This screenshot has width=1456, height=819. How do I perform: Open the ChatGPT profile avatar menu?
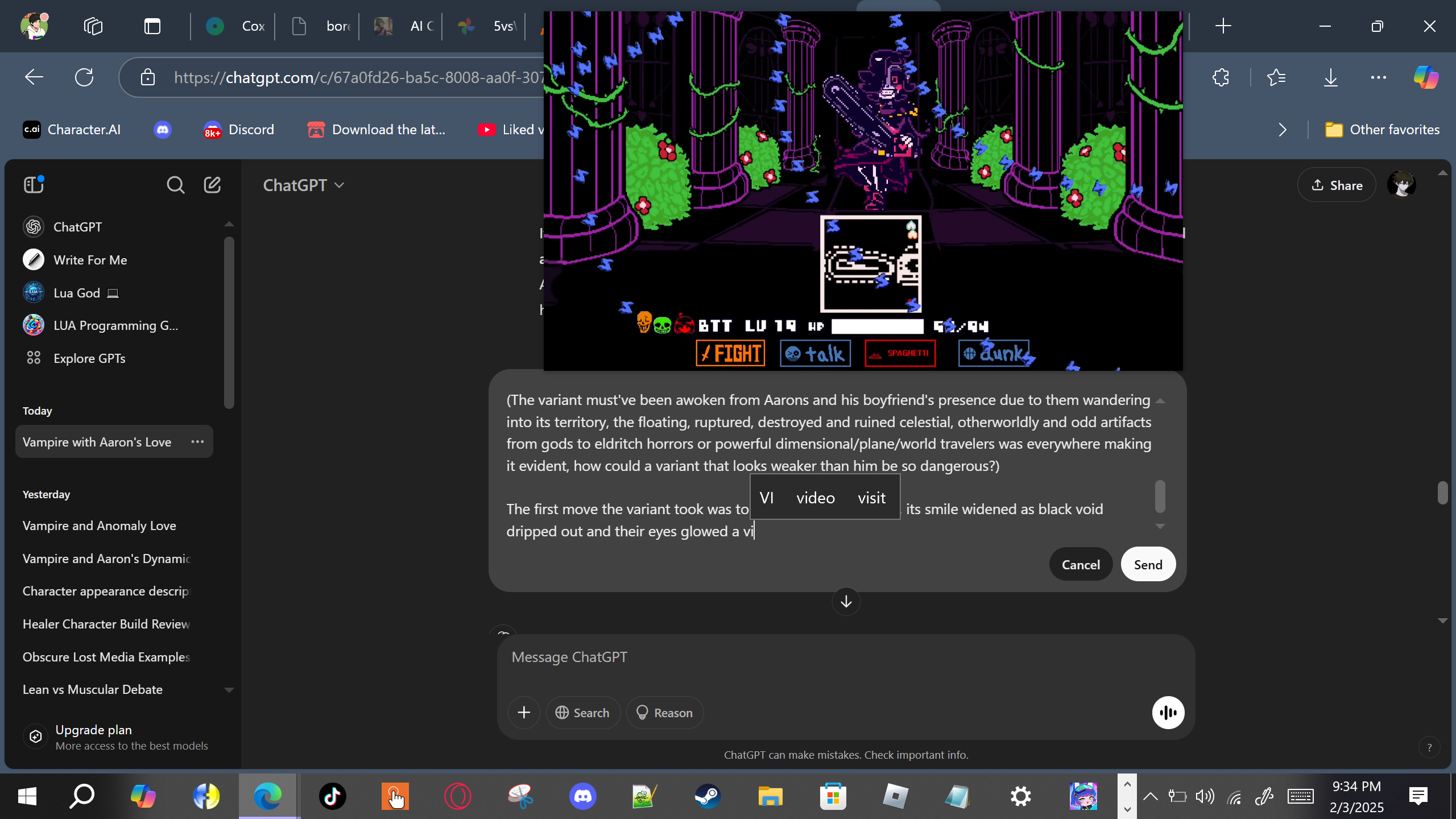(x=1401, y=185)
